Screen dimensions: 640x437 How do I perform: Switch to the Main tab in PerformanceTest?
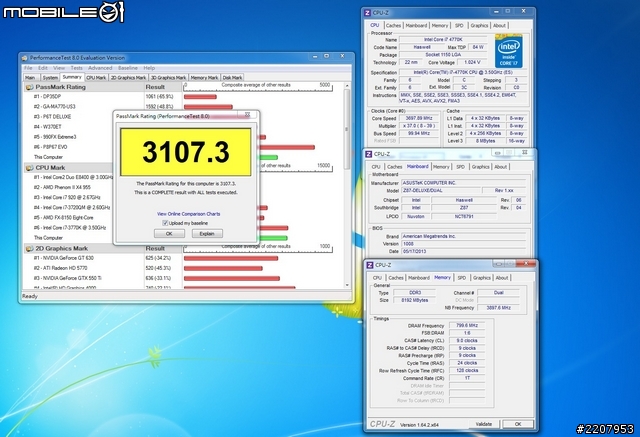click(x=30, y=78)
